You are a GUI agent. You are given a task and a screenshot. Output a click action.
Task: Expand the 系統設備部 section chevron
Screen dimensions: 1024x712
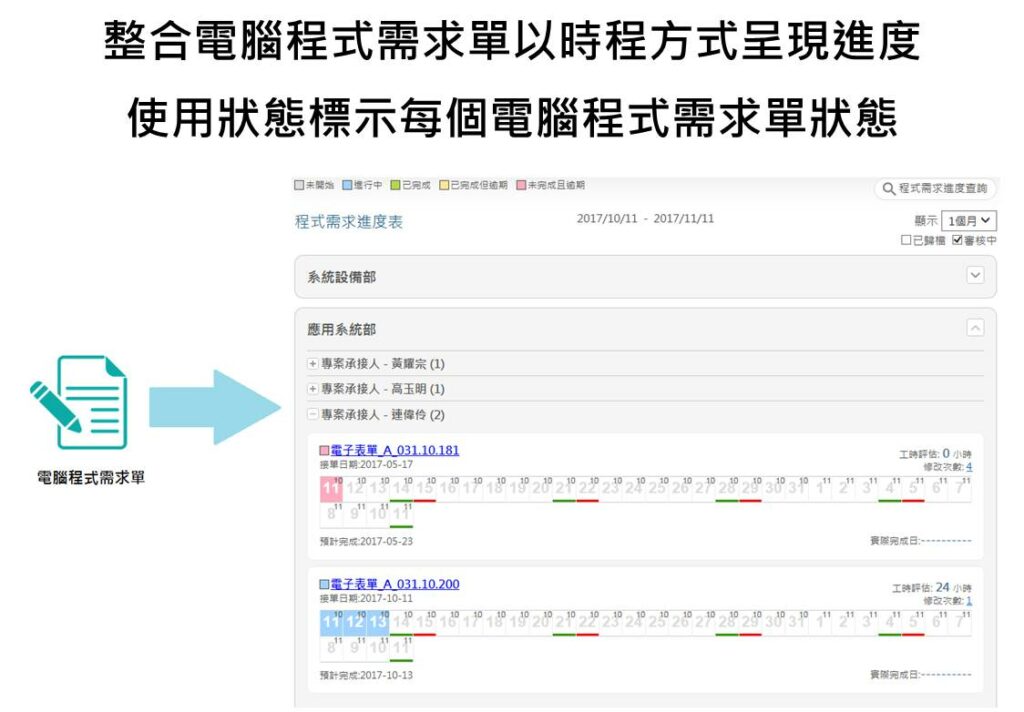(975, 276)
